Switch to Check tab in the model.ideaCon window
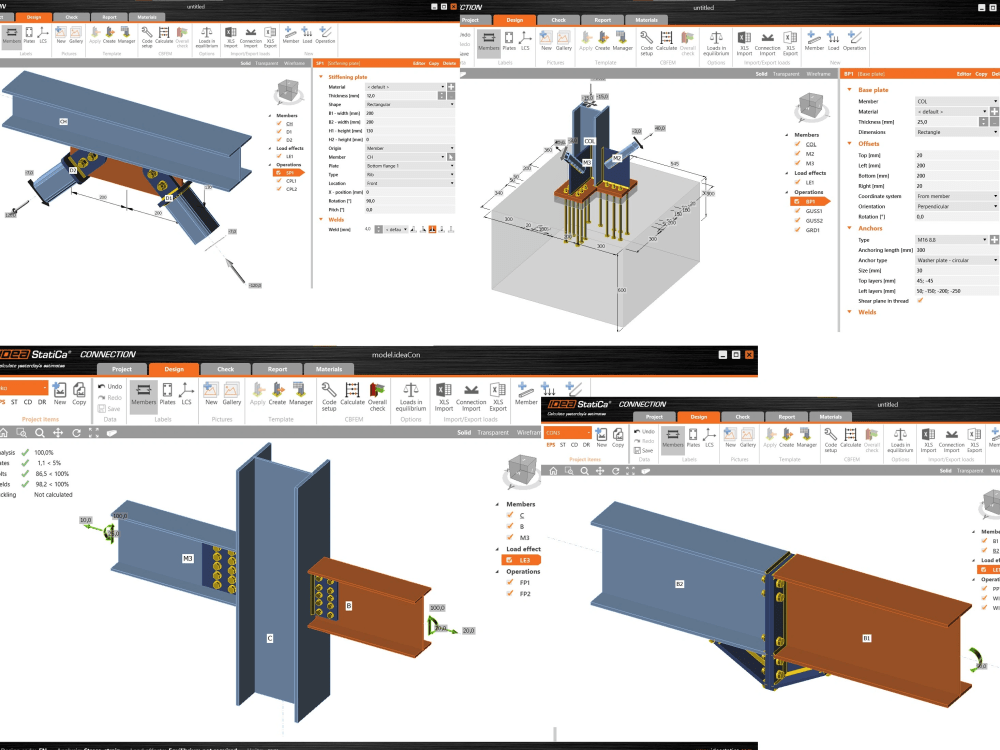 [225, 369]
